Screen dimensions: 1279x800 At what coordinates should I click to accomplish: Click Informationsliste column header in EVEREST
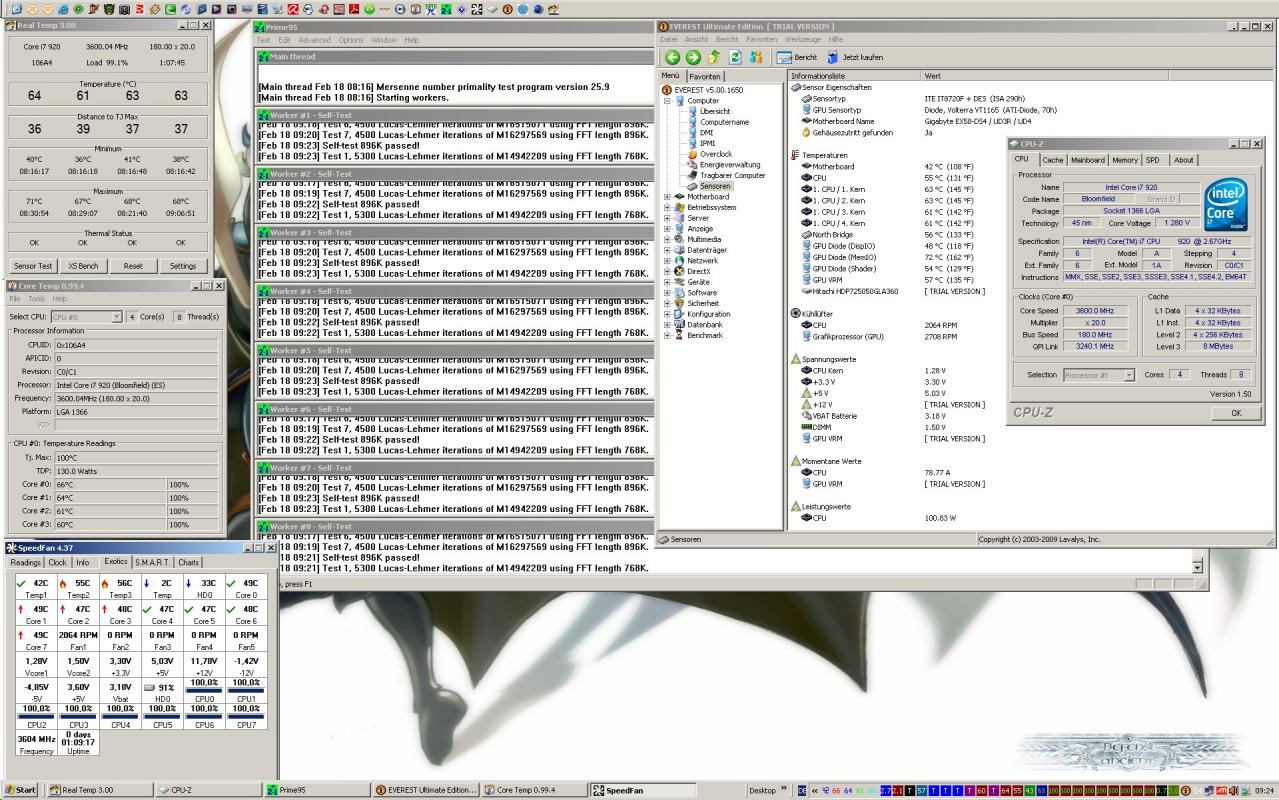(x=855, y=75)
